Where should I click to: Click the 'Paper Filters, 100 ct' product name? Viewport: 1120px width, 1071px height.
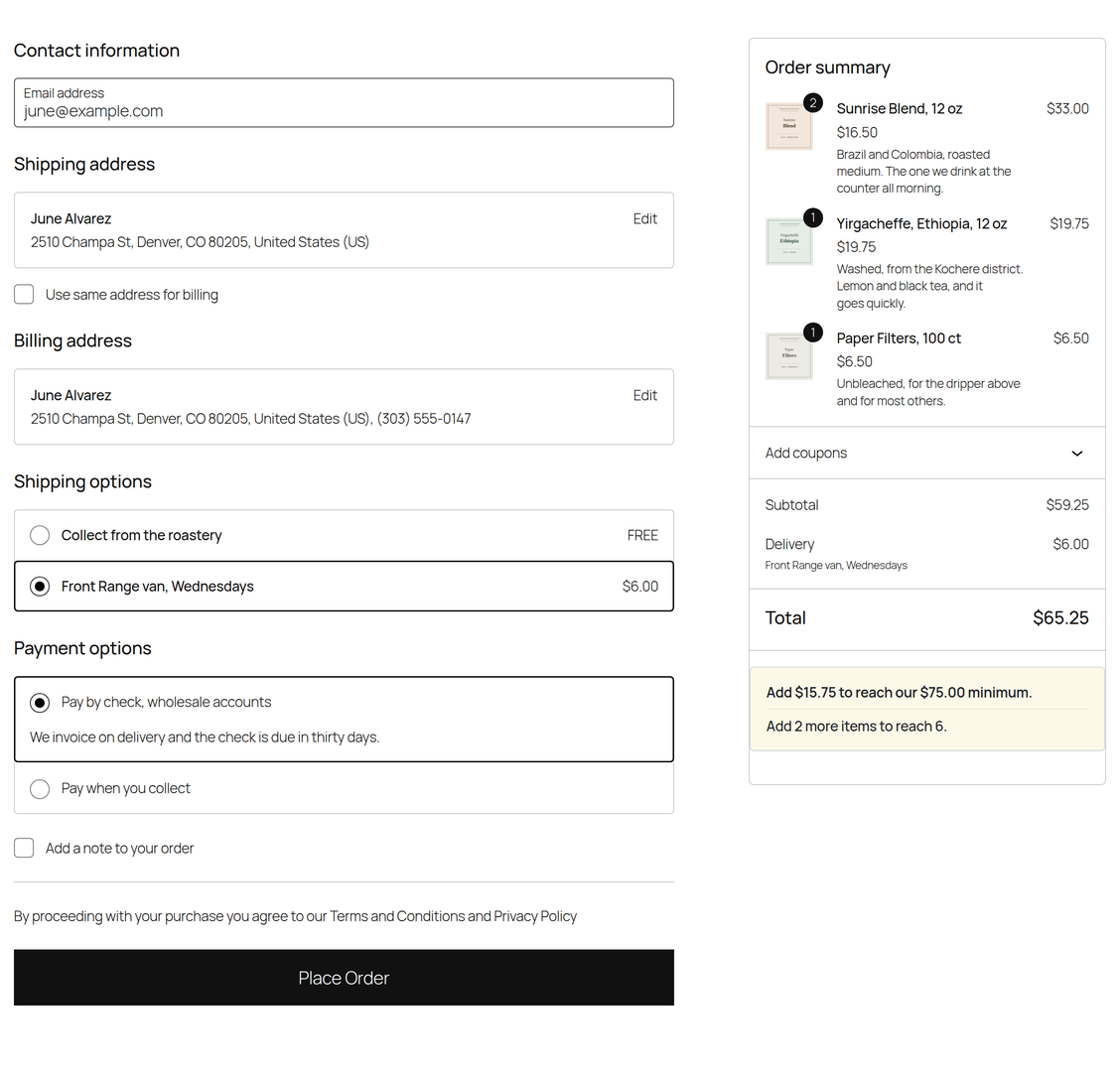pyautogui.click(x=899, y=338)
